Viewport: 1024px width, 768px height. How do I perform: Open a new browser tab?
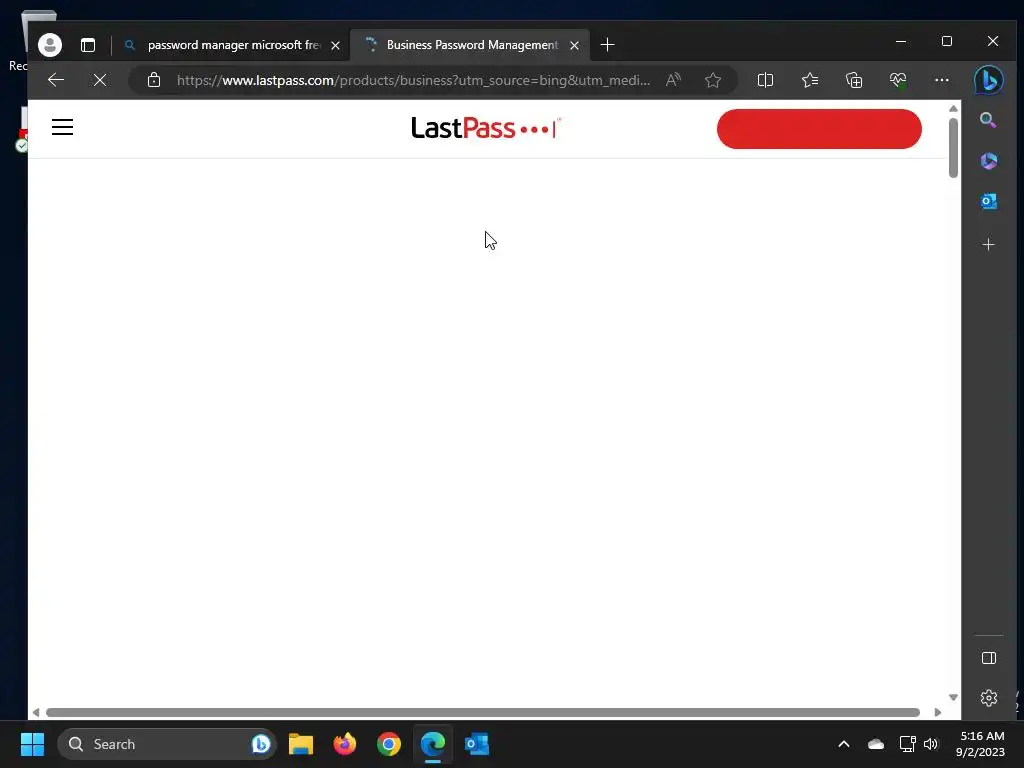click(607, 45)
